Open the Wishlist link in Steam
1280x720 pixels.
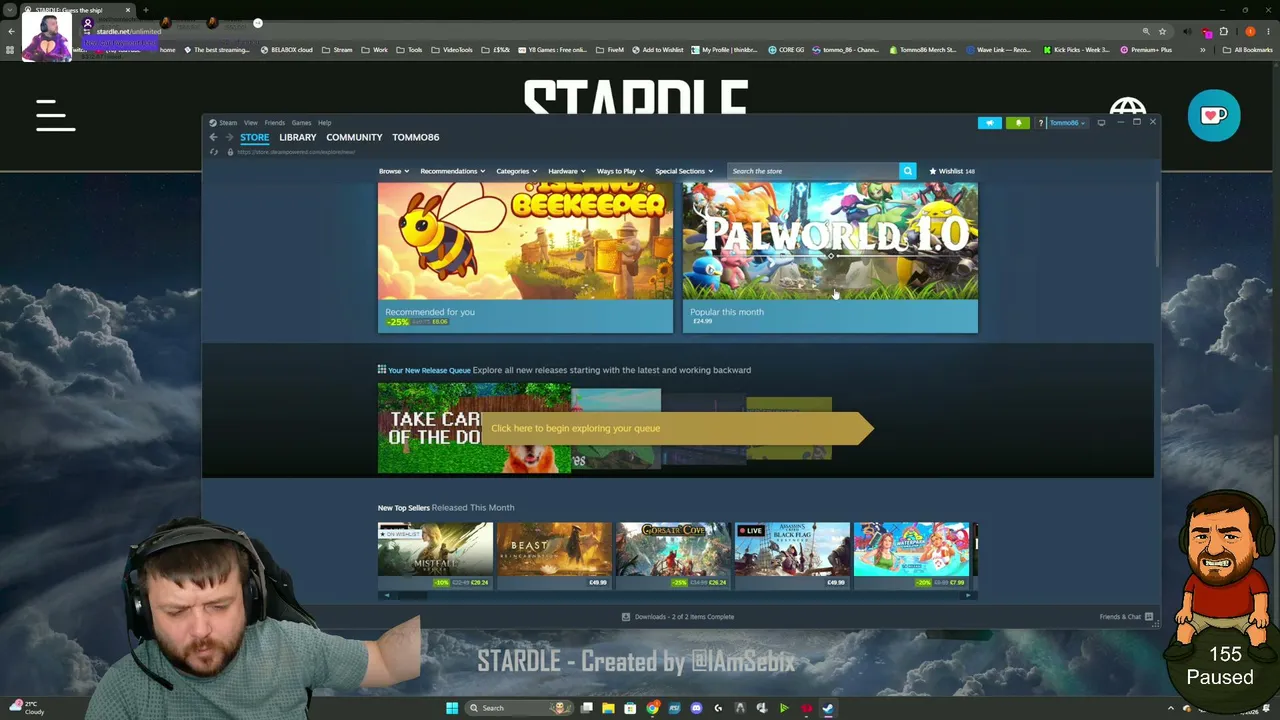click(x=952, y=171)
